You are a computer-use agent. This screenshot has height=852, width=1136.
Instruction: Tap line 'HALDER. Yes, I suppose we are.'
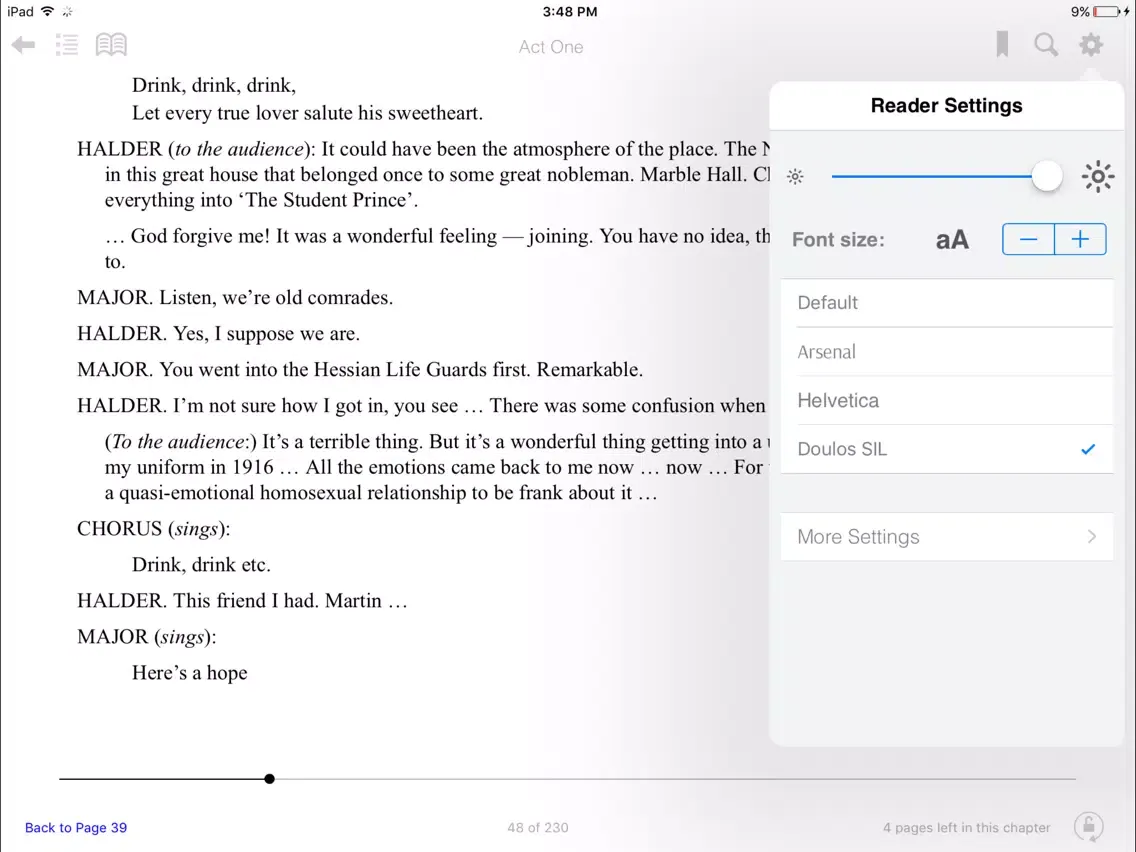pos(218,334)
